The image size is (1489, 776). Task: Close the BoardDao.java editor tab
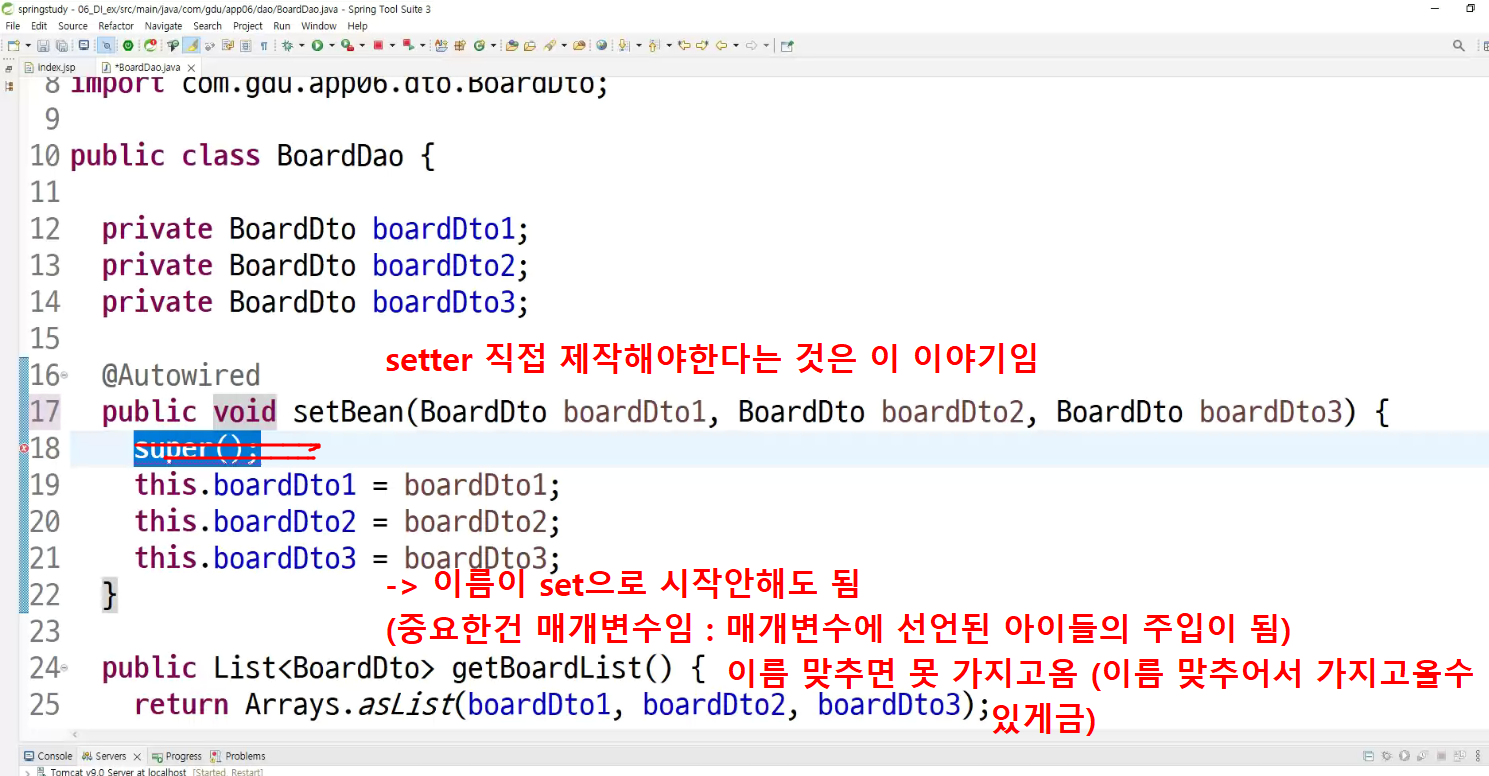[192, 67]
